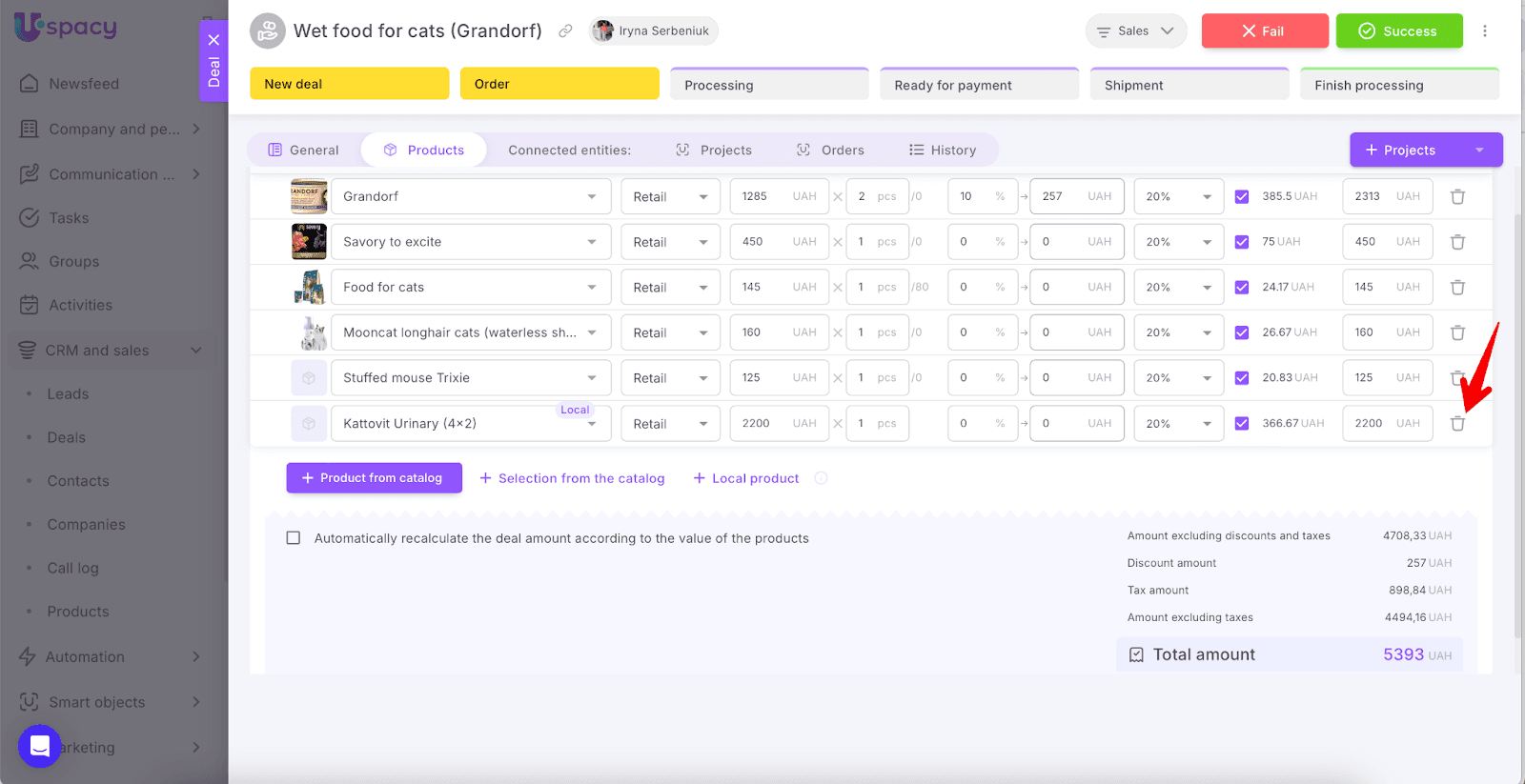Toggle tax checkbox for Stuffed mouse Trixie
Viewport: 1525px width, 784px height.
click(1241, 378)
